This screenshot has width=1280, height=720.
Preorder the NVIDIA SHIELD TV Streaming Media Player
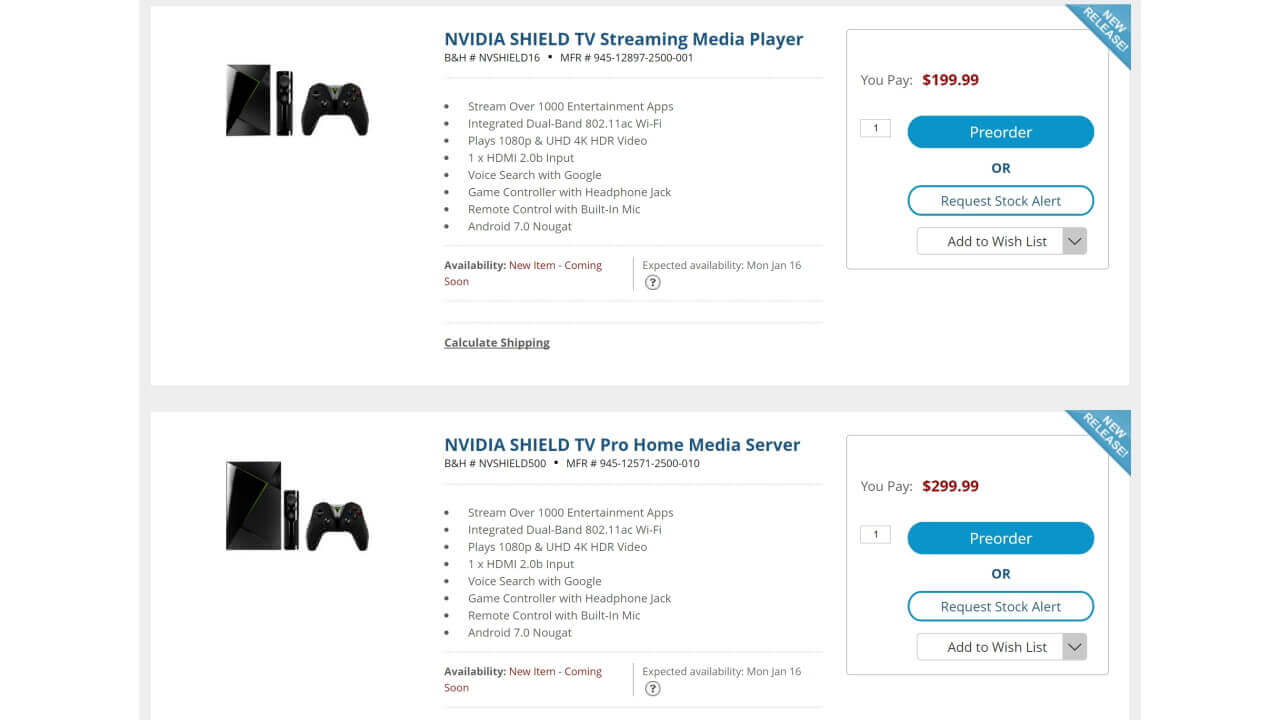click(x=1000, y=131)
